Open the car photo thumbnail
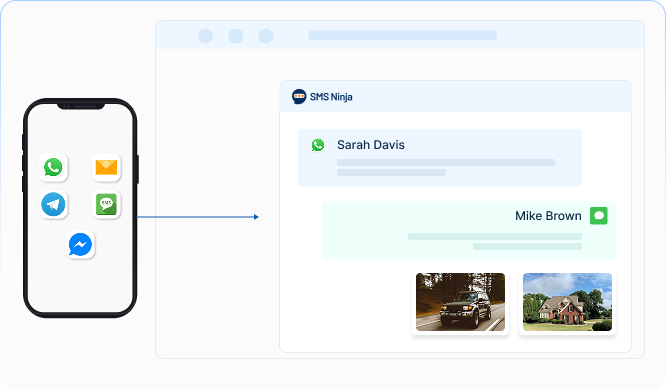Screen dimensions: 666x390 460,302
